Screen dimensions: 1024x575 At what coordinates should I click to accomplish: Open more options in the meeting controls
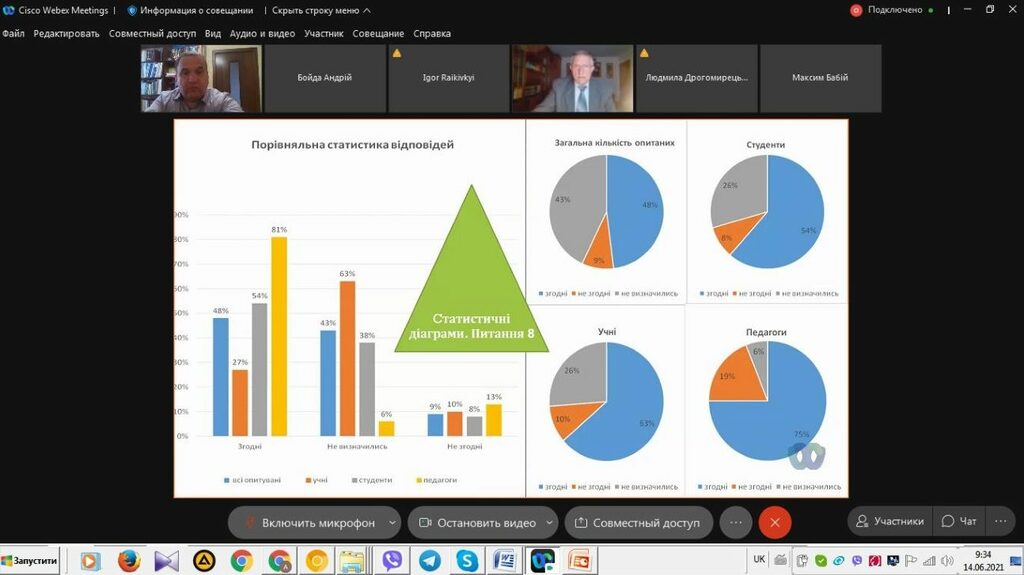[x=736, y=522]
